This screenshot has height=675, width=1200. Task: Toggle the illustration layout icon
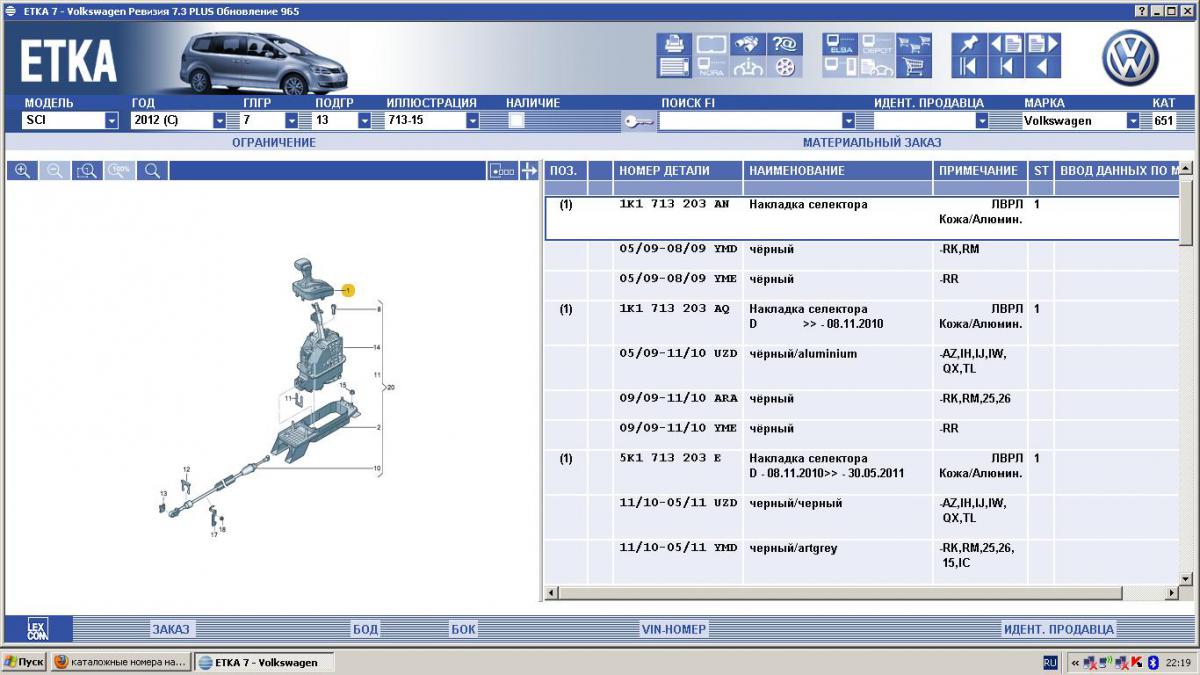503,171
